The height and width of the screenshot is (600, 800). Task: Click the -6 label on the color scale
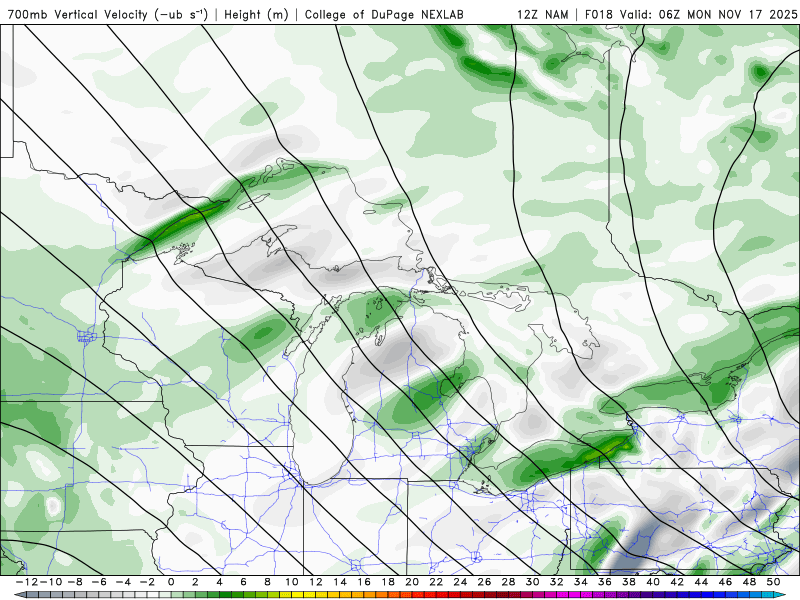(99, 582)
